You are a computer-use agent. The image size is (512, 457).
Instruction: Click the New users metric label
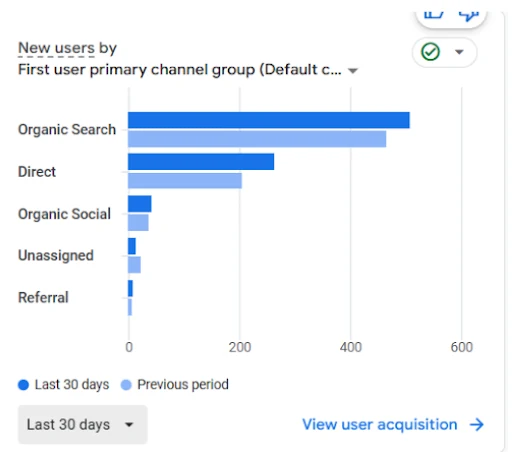point(56,48)
